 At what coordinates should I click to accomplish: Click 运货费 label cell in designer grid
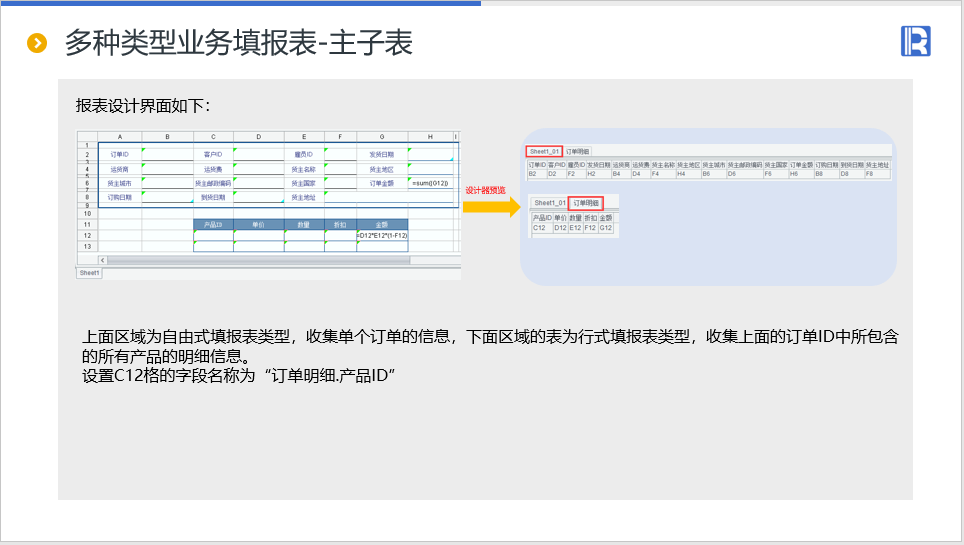pos(213,169)
